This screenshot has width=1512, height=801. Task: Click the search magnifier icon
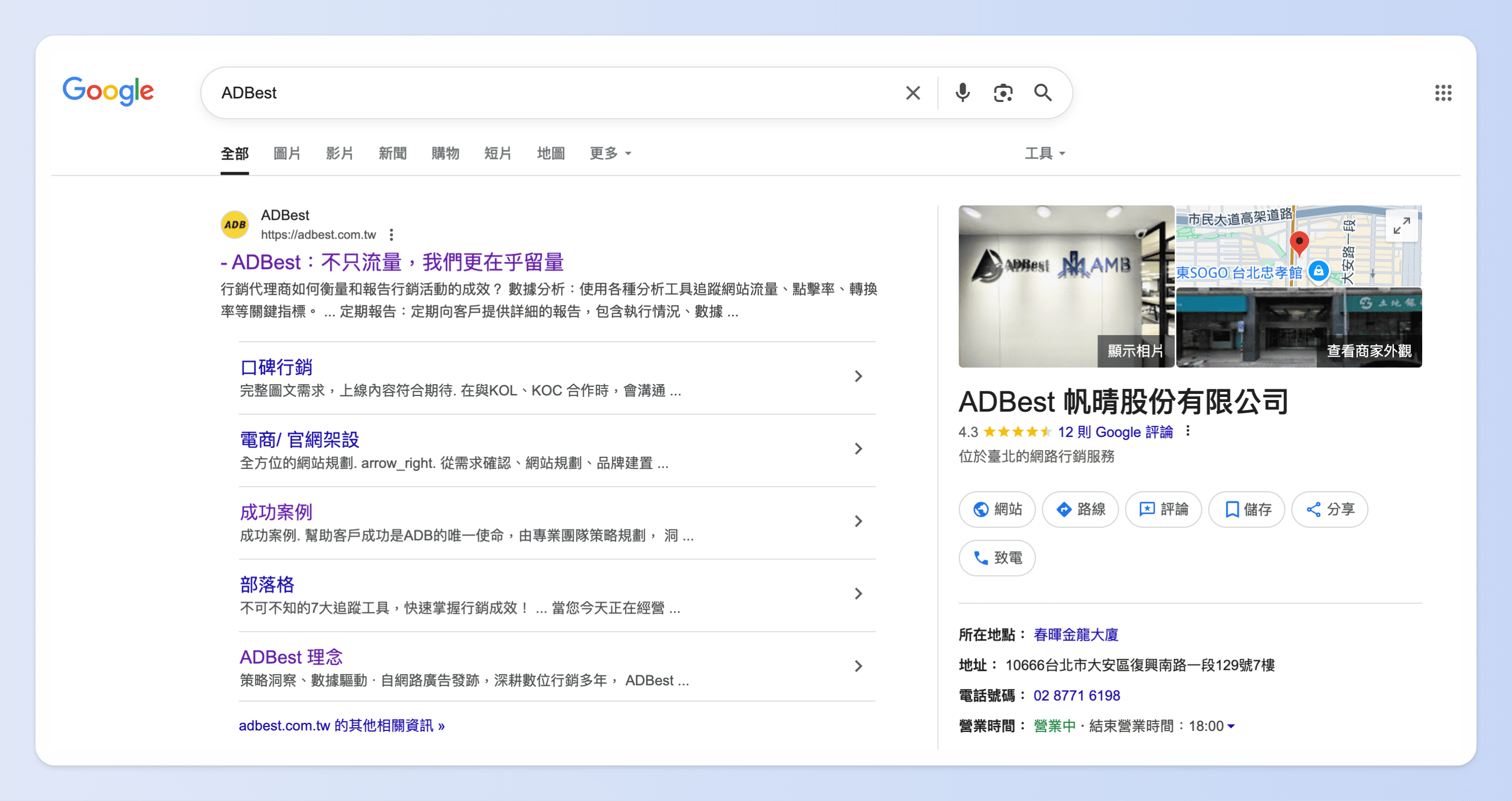pos(1044,92)
